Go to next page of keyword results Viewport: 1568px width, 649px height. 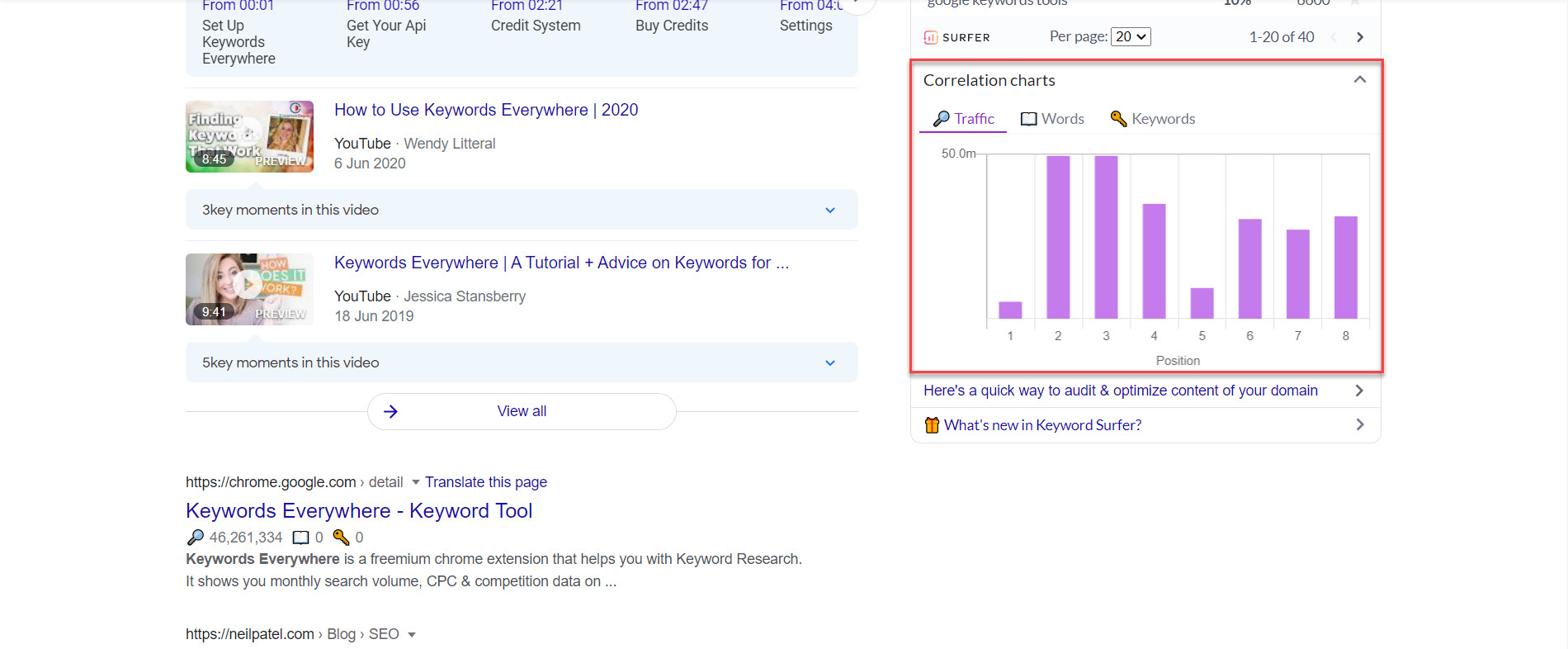tap(1360, 37)
